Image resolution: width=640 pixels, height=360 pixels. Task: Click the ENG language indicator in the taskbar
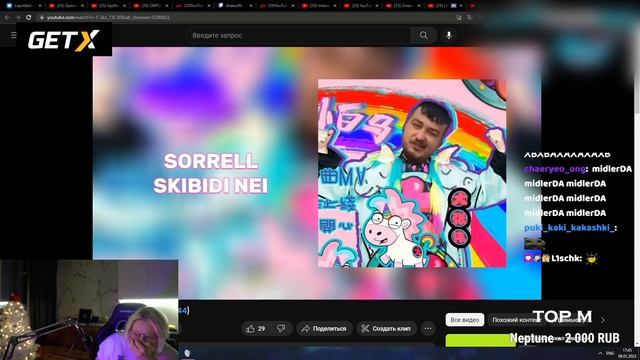[x=610, y=353]
